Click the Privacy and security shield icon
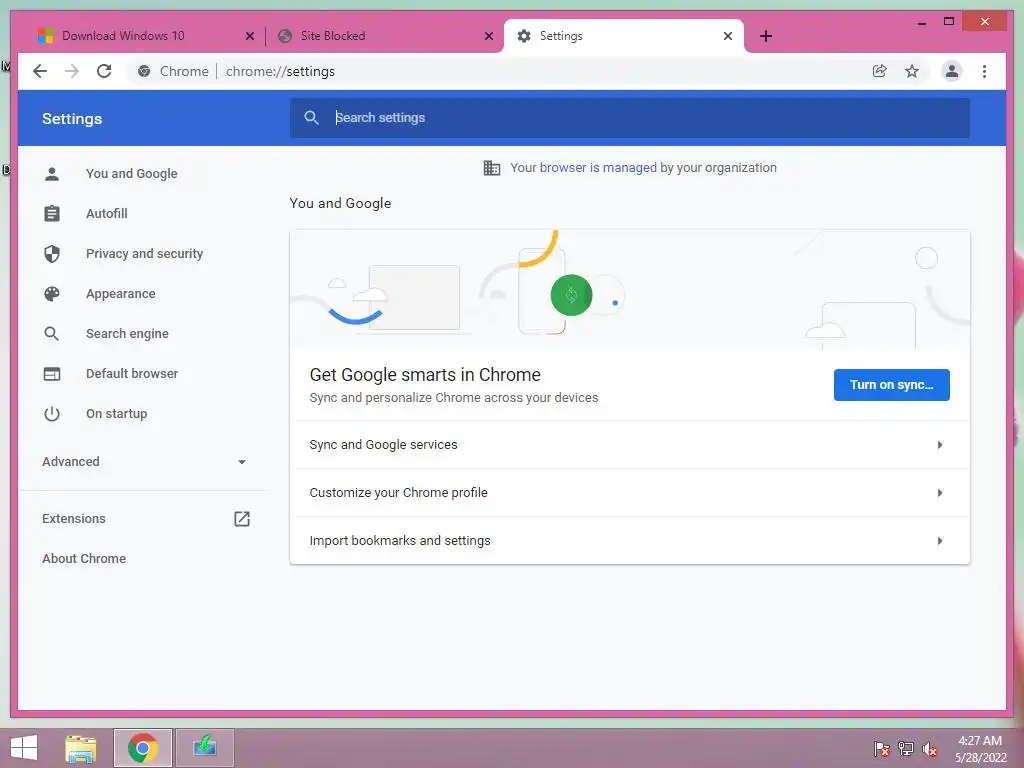The width and height of the screenshot is (1024, 768). (52, 253)
